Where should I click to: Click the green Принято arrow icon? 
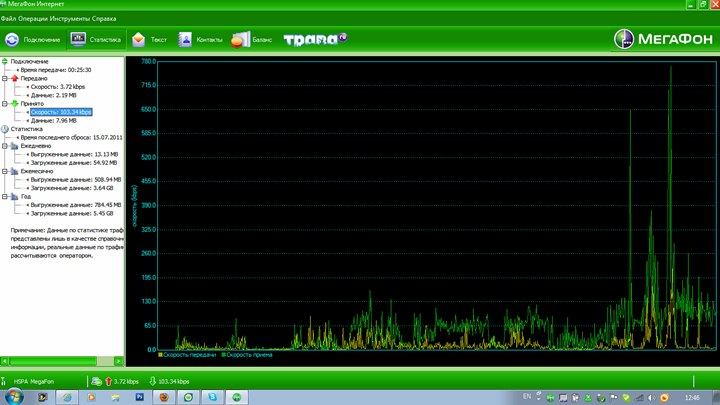(15, 104)
